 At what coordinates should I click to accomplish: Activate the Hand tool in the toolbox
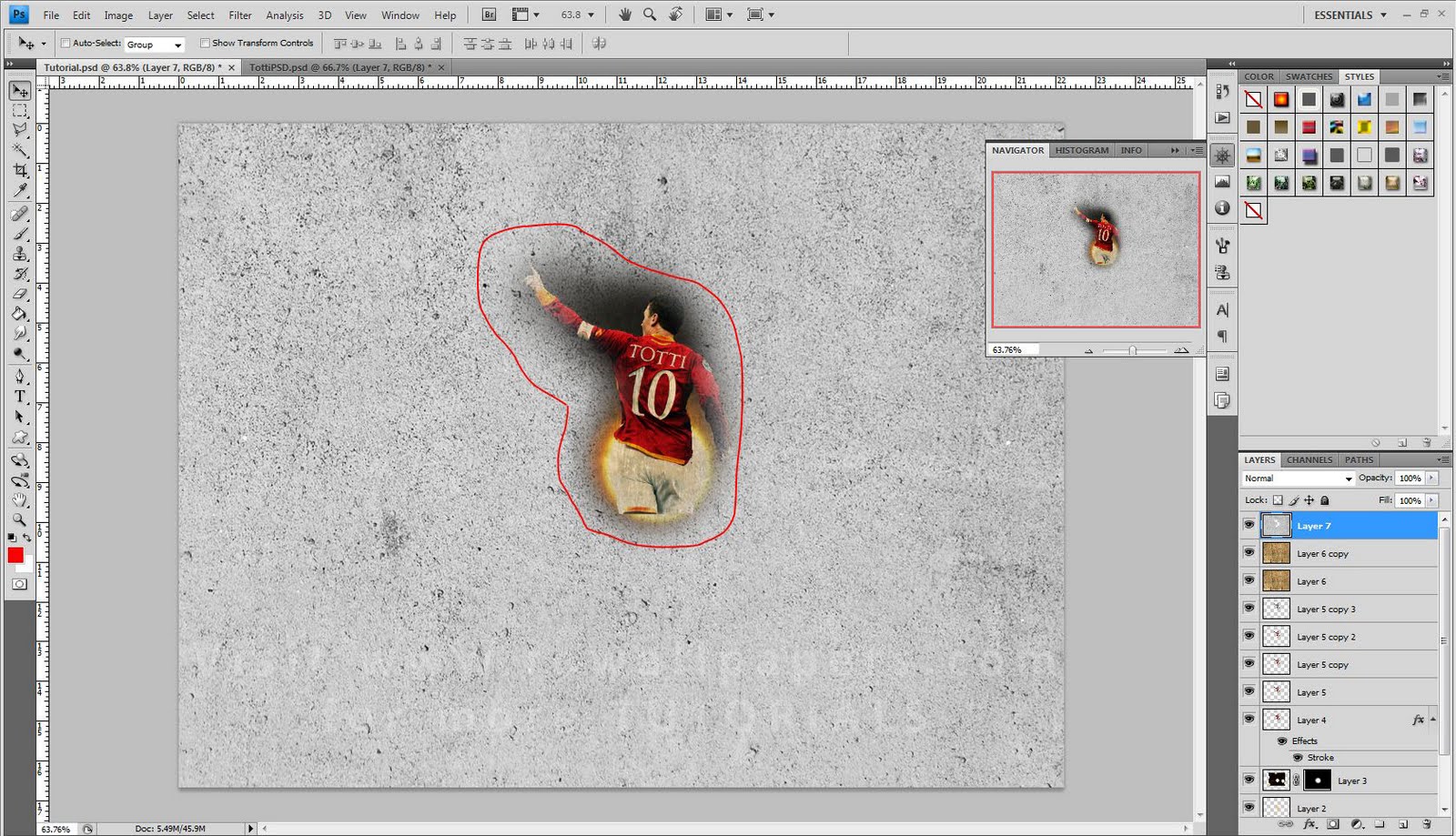20,499
